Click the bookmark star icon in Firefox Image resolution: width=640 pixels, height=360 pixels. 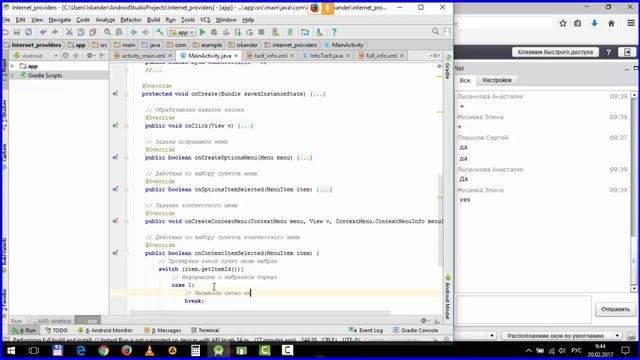(563, 24)
